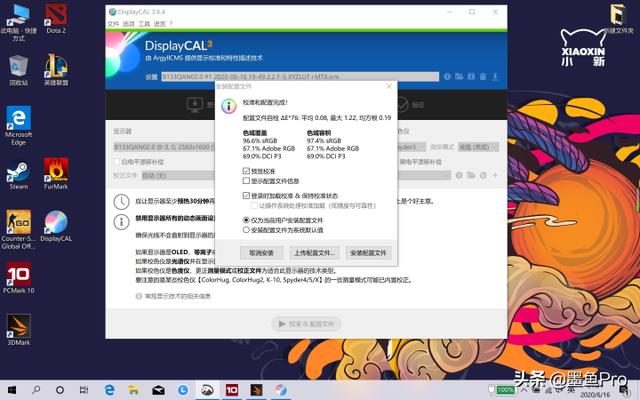The width and height of the screenshot is (640, 400).
Task: Click the settings info icon in the blue header
Action: [x=447, y=76]
